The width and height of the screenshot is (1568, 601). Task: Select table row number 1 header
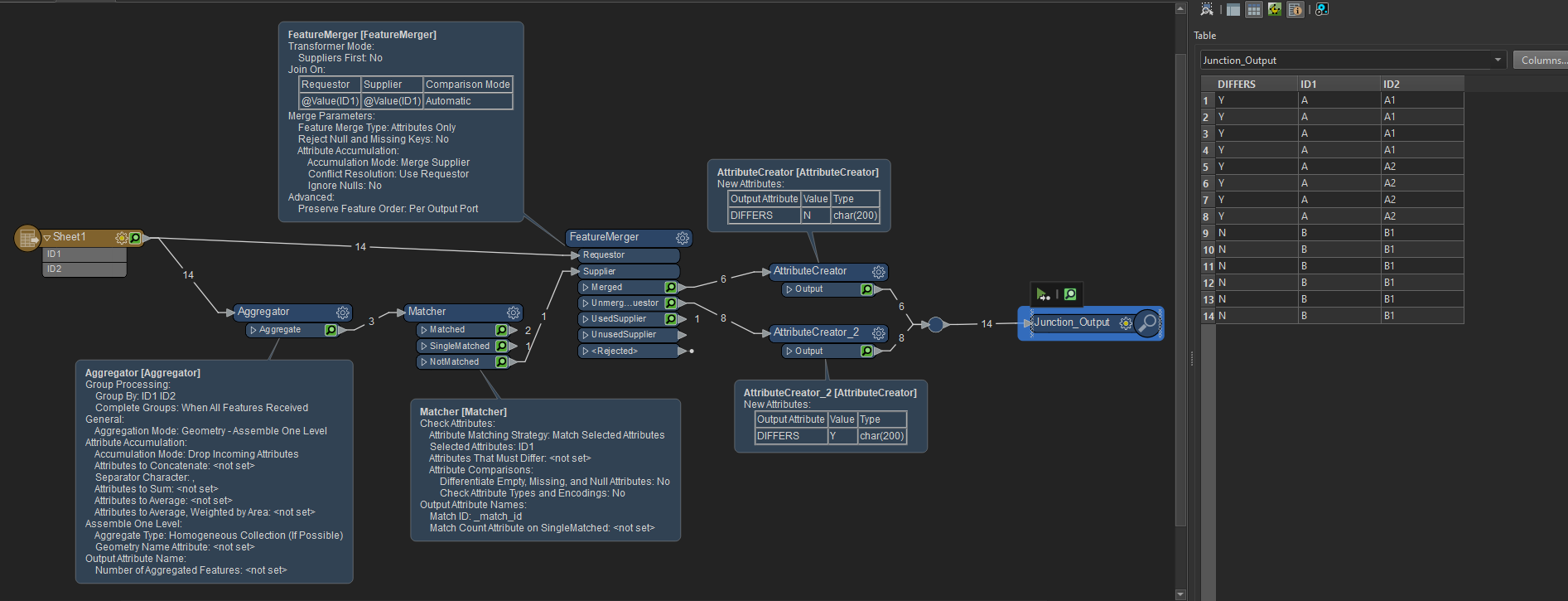1208,100
